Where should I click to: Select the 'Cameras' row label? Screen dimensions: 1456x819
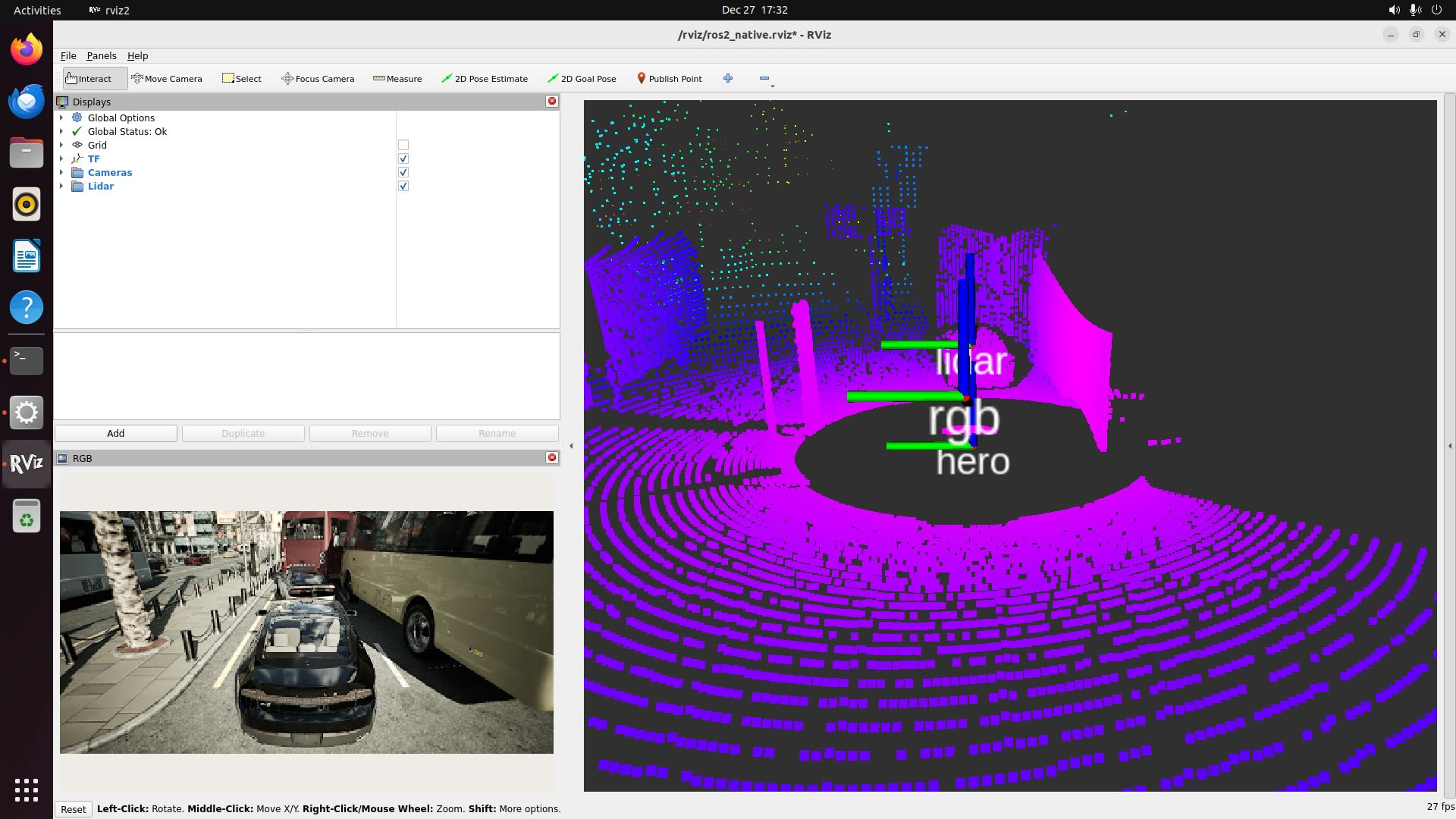point(110,172)
